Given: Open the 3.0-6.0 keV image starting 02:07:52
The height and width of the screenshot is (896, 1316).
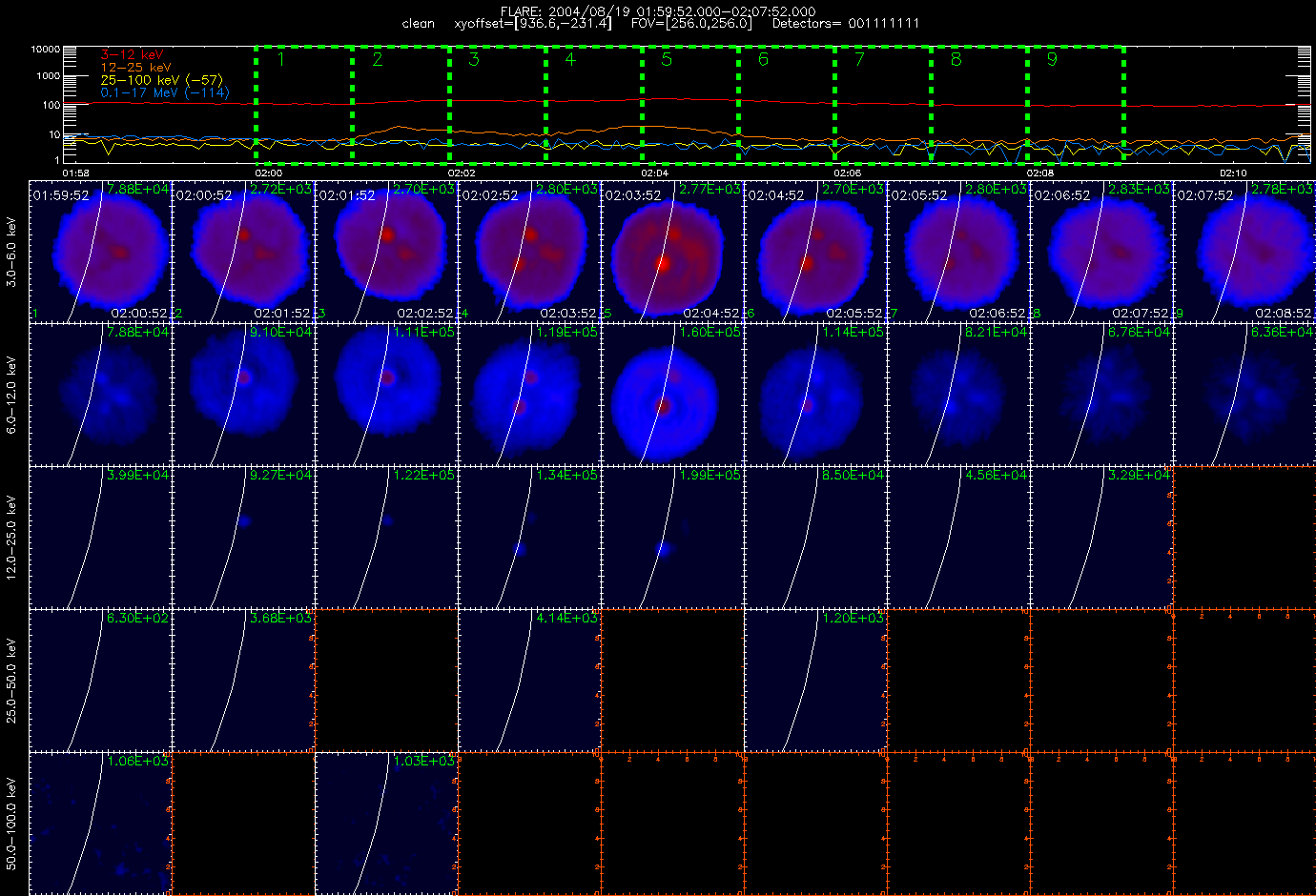Looking at the screenshot, I should (1244, 251).
